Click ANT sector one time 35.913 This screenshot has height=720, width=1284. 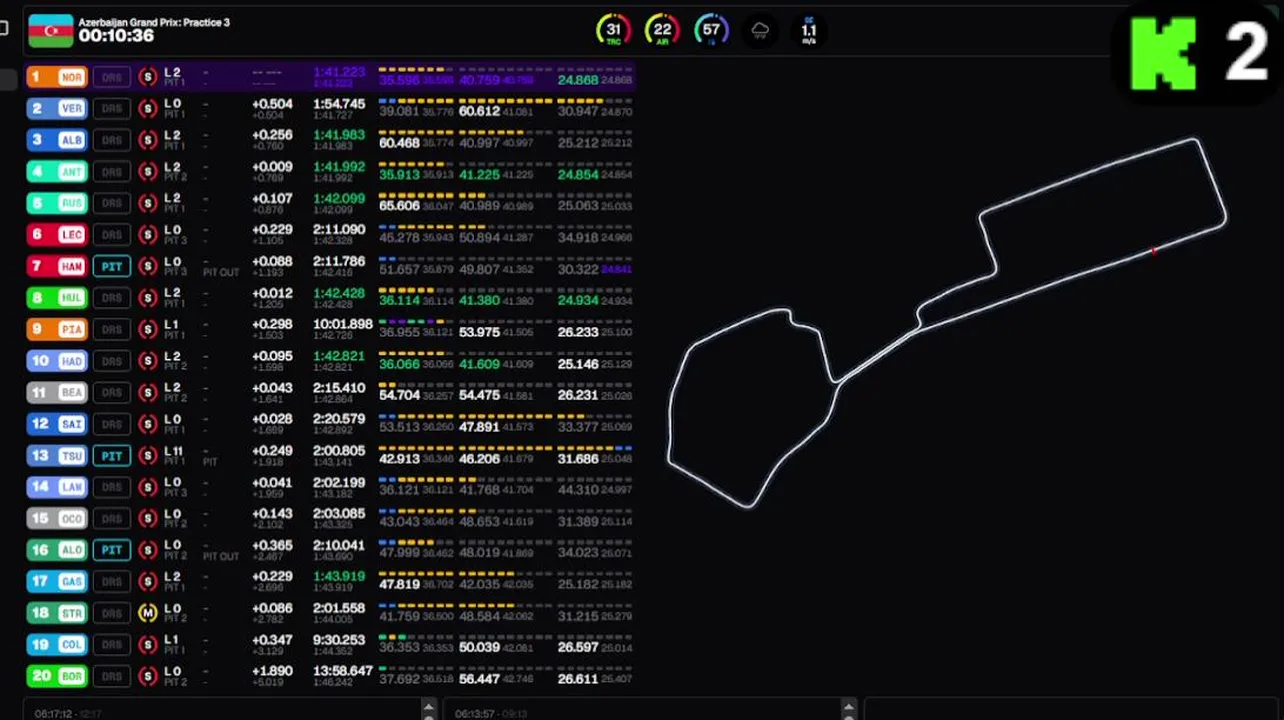click(x=399, y=174)
